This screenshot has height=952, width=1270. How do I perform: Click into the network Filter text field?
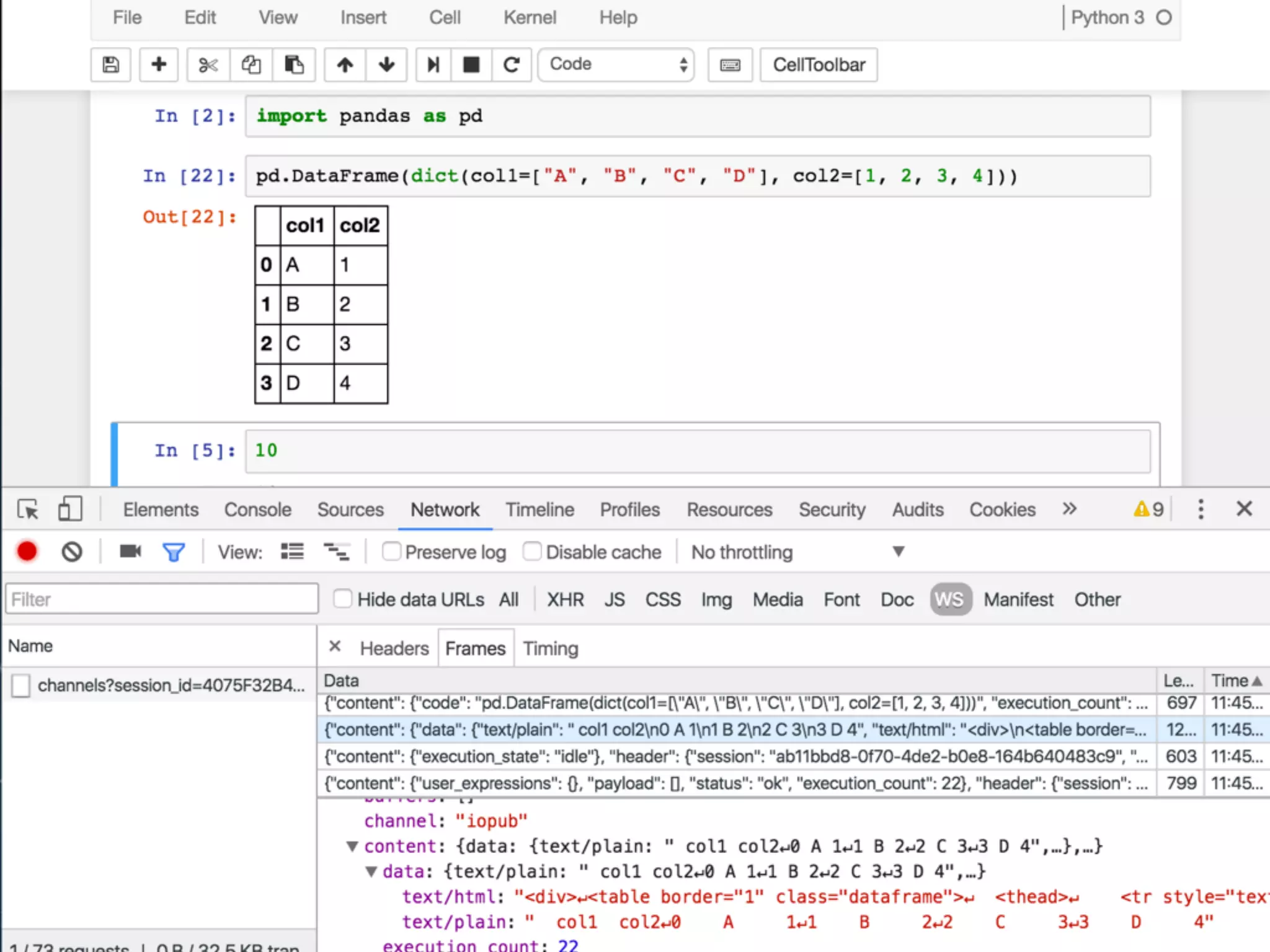161,599
